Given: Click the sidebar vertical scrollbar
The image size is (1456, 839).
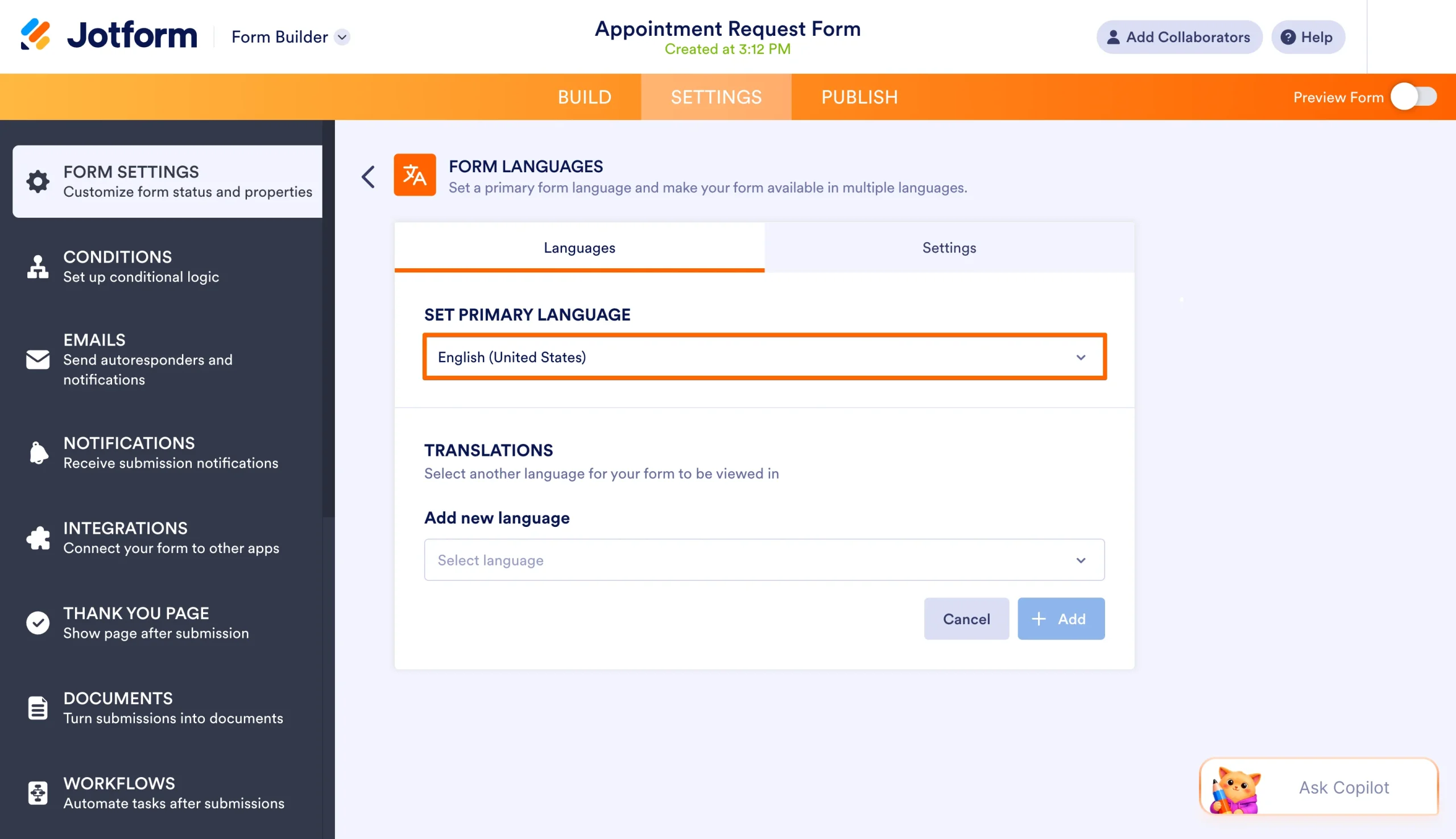Looking at the screenshot, I should point(329,319).
